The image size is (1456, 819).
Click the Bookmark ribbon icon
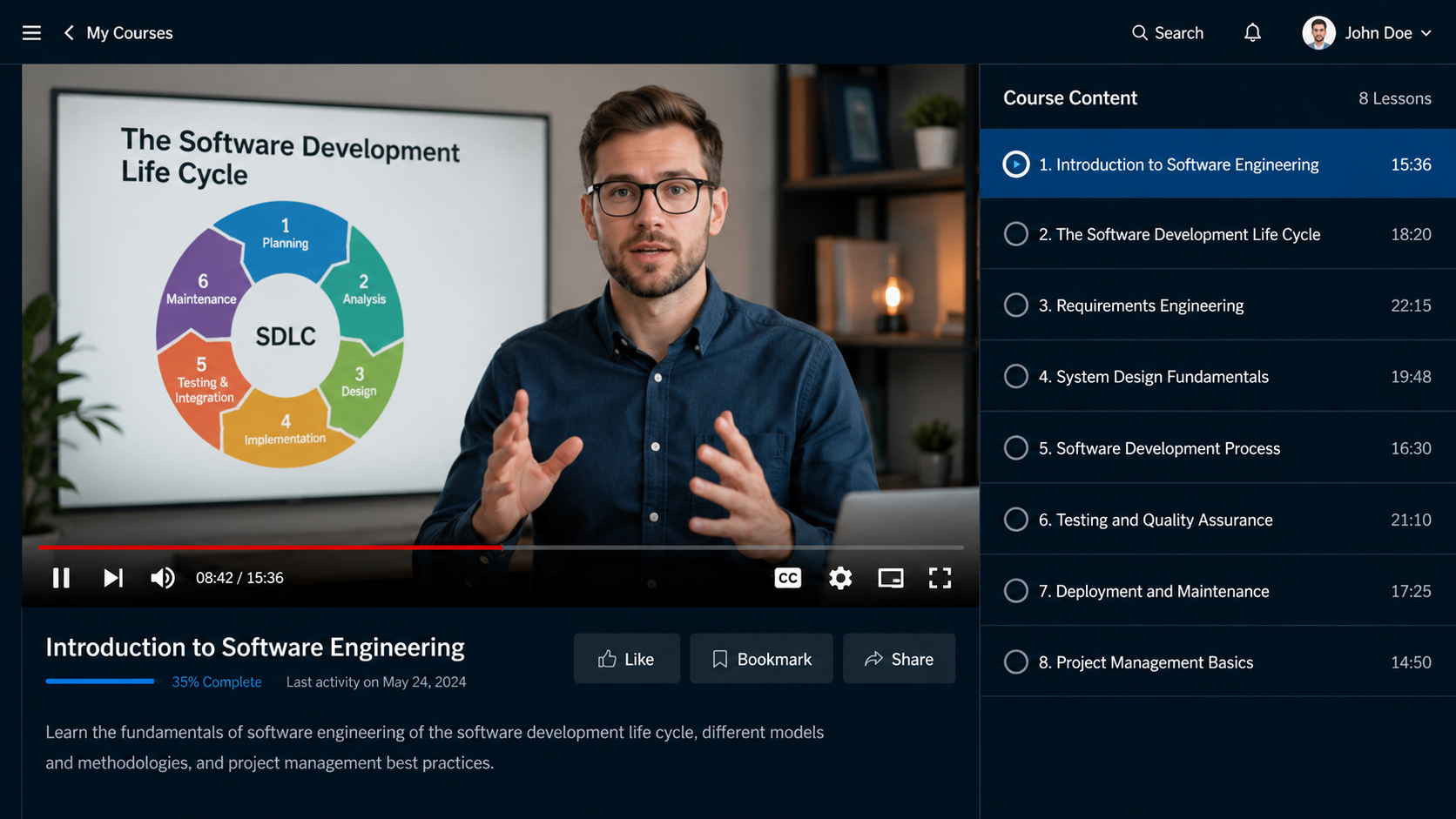(719, 659)
